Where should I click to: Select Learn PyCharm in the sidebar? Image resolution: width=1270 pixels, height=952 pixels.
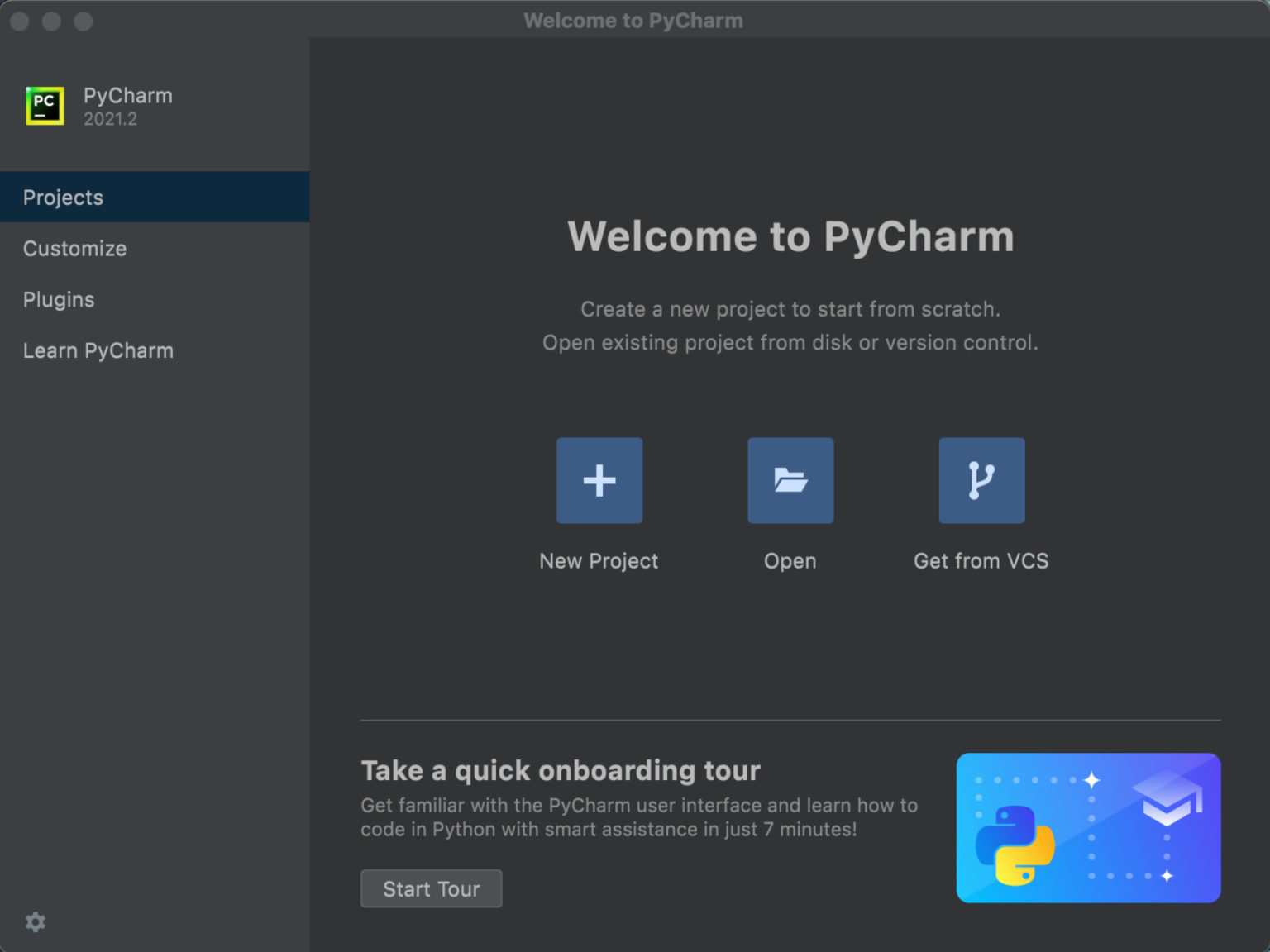click(x=98, y=350)
